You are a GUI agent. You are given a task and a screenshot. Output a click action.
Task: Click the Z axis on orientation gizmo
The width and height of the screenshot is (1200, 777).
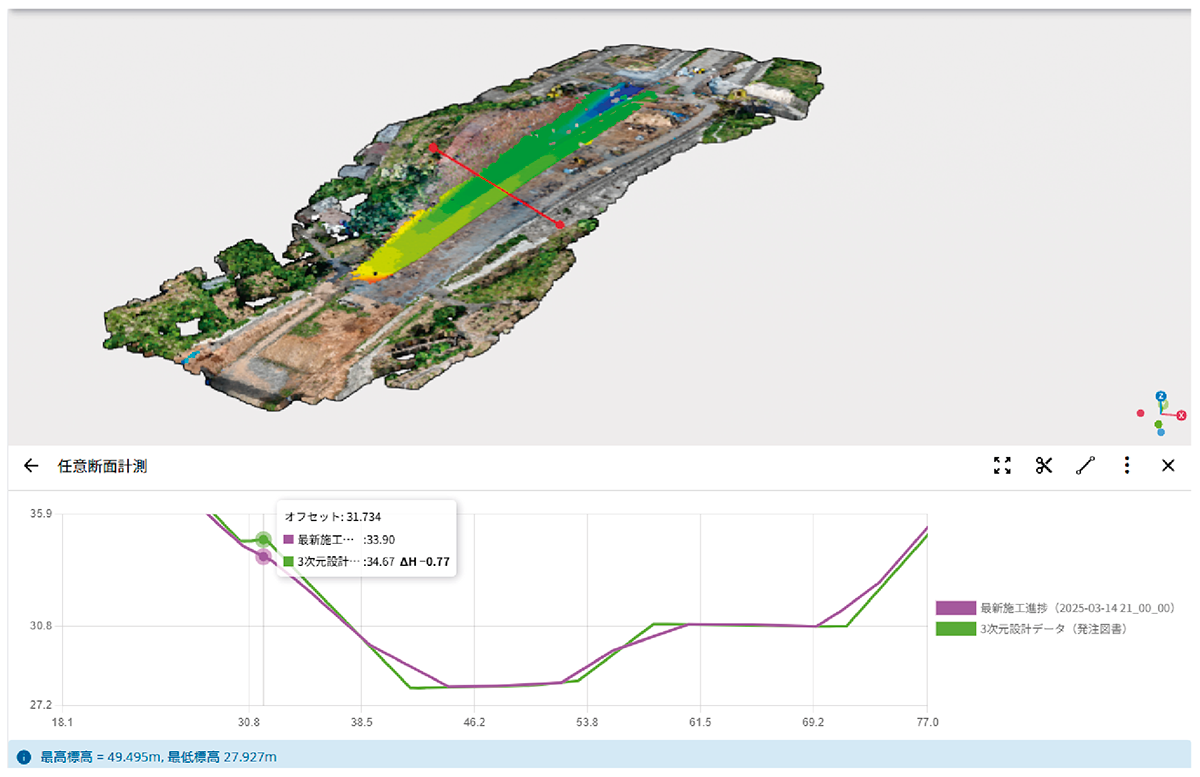tap(1161, 396)
